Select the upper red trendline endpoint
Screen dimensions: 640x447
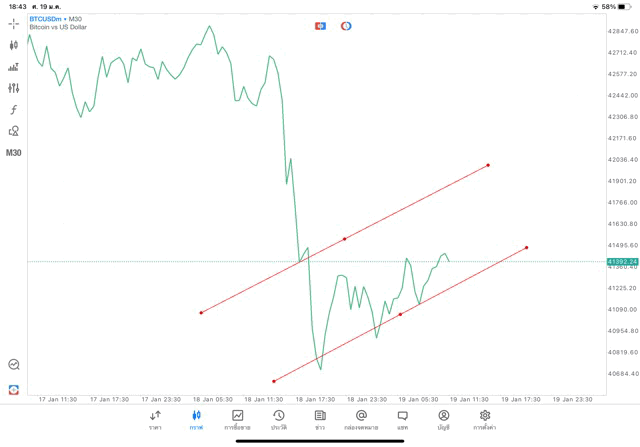coord(488,165)
